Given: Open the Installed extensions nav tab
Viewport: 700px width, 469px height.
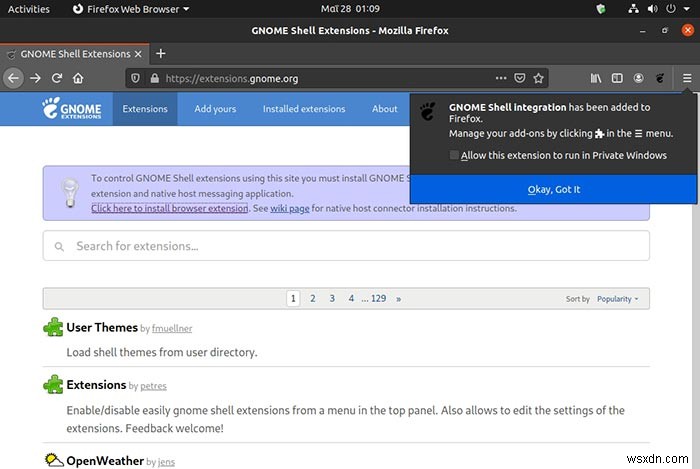Looking at the screenshot, I should click(x=304, y=109).
